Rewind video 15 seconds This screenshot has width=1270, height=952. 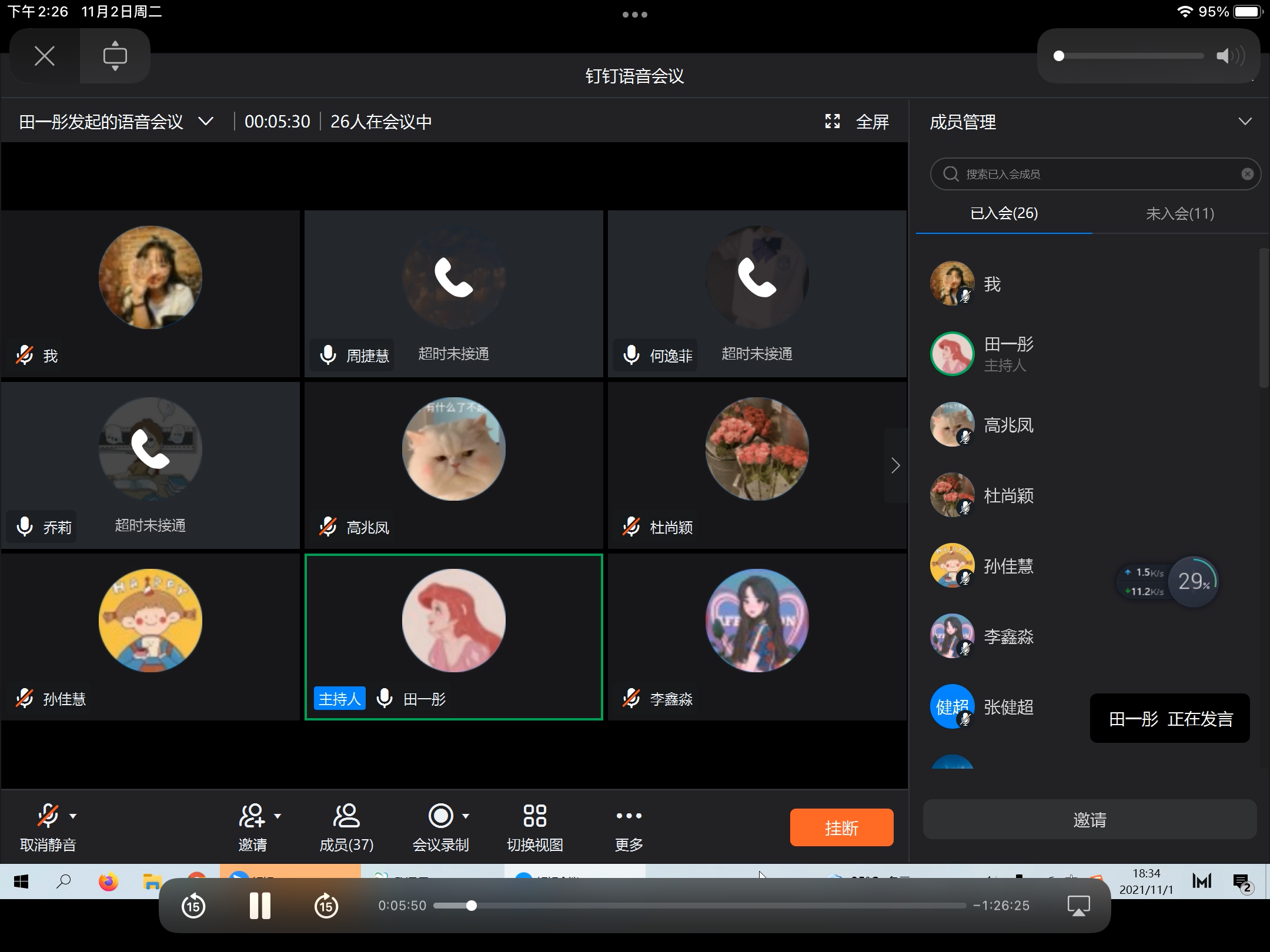(193, 906)
